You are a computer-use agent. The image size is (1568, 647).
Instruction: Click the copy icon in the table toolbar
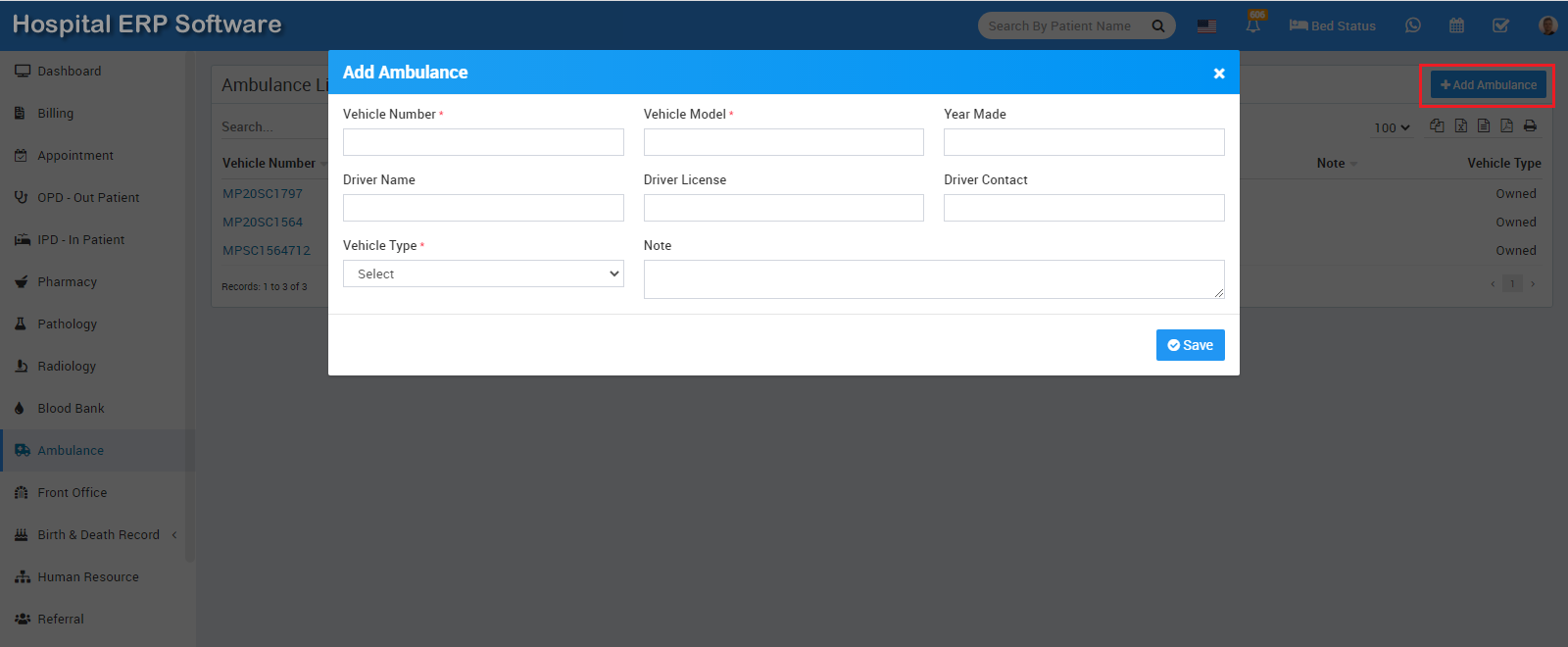tap(1437, 125)
